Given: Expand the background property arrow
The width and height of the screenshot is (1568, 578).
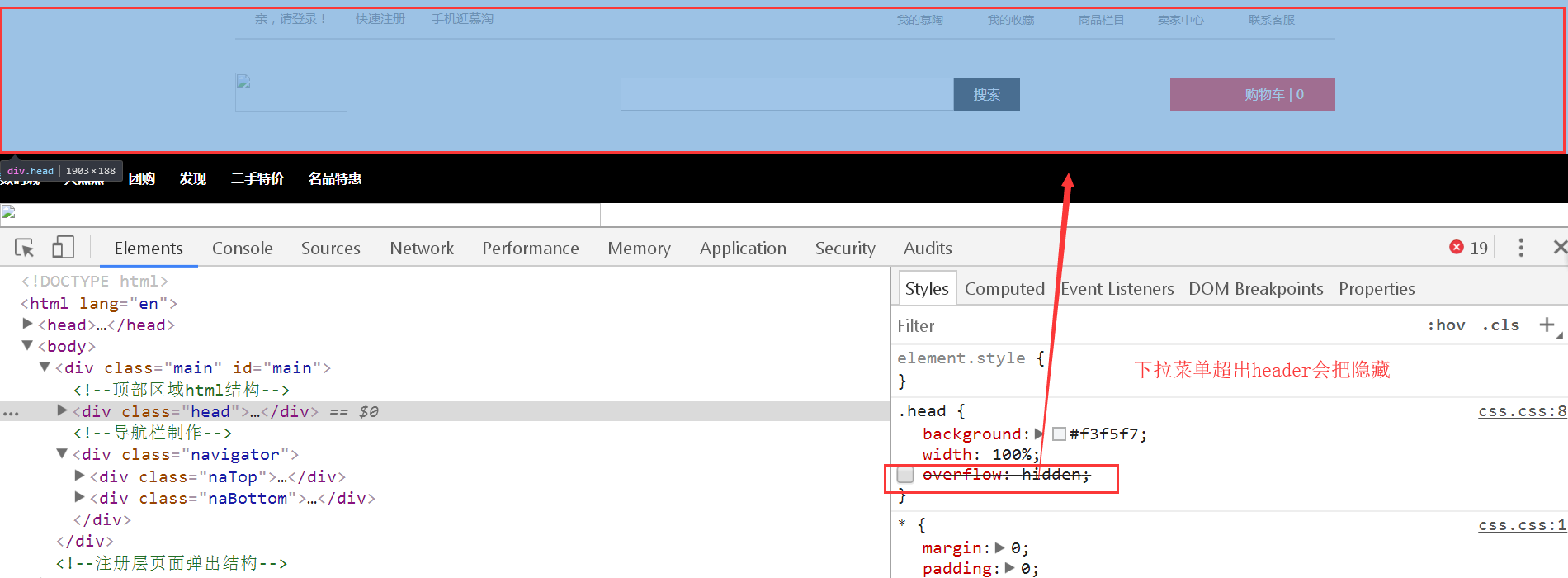Looking at the screenshot, I should click(1040, 433).
